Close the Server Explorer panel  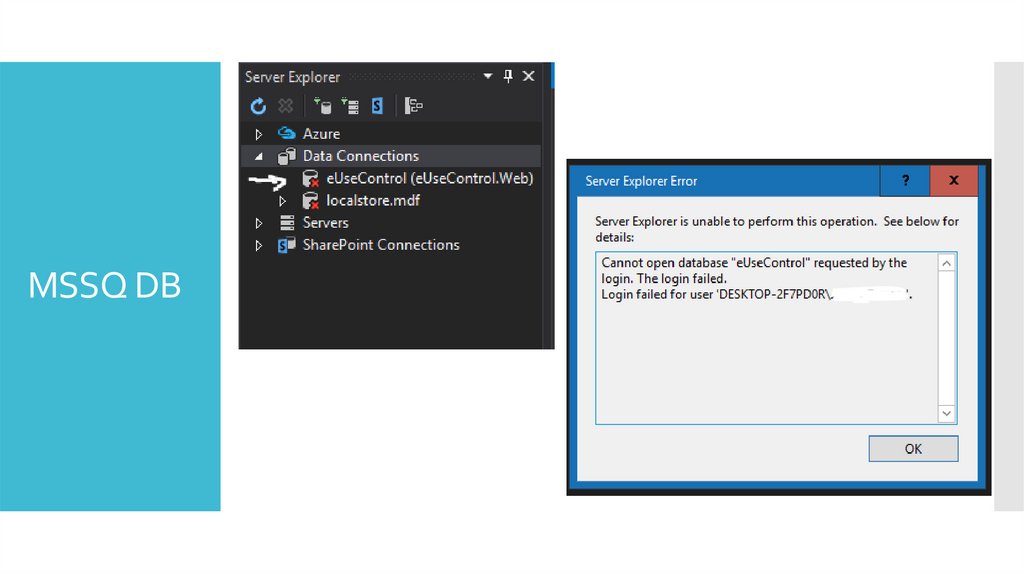click(x=528, y=76)
